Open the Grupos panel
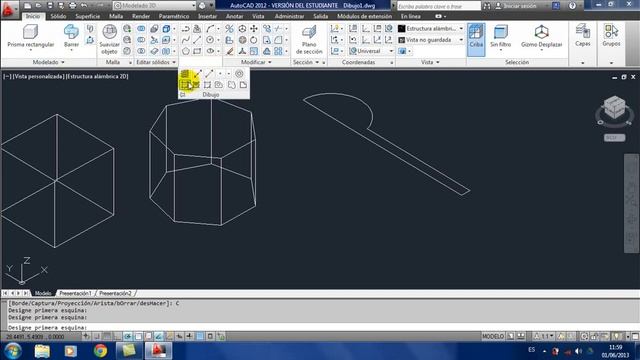Viewport: 640px width, 360px height. click(x=611, y=36)
